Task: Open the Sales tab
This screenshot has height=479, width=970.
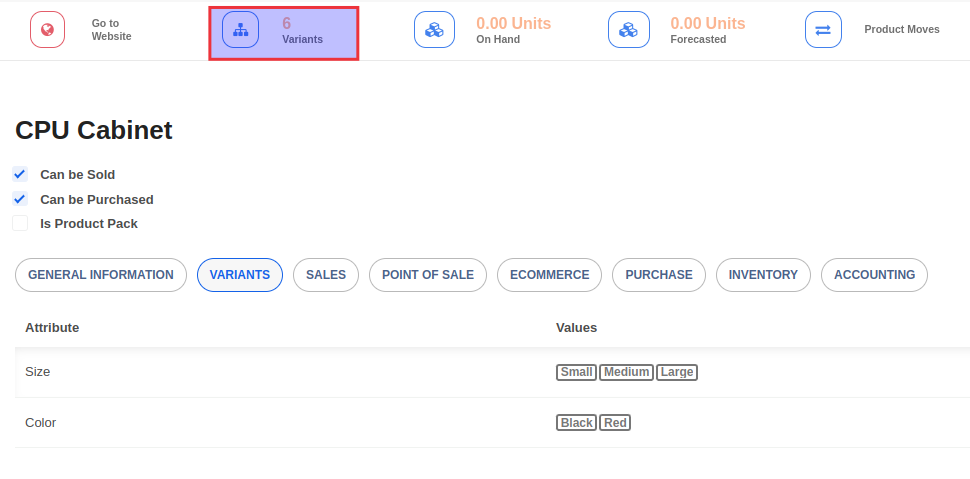Action: click(x=326, y=275)
